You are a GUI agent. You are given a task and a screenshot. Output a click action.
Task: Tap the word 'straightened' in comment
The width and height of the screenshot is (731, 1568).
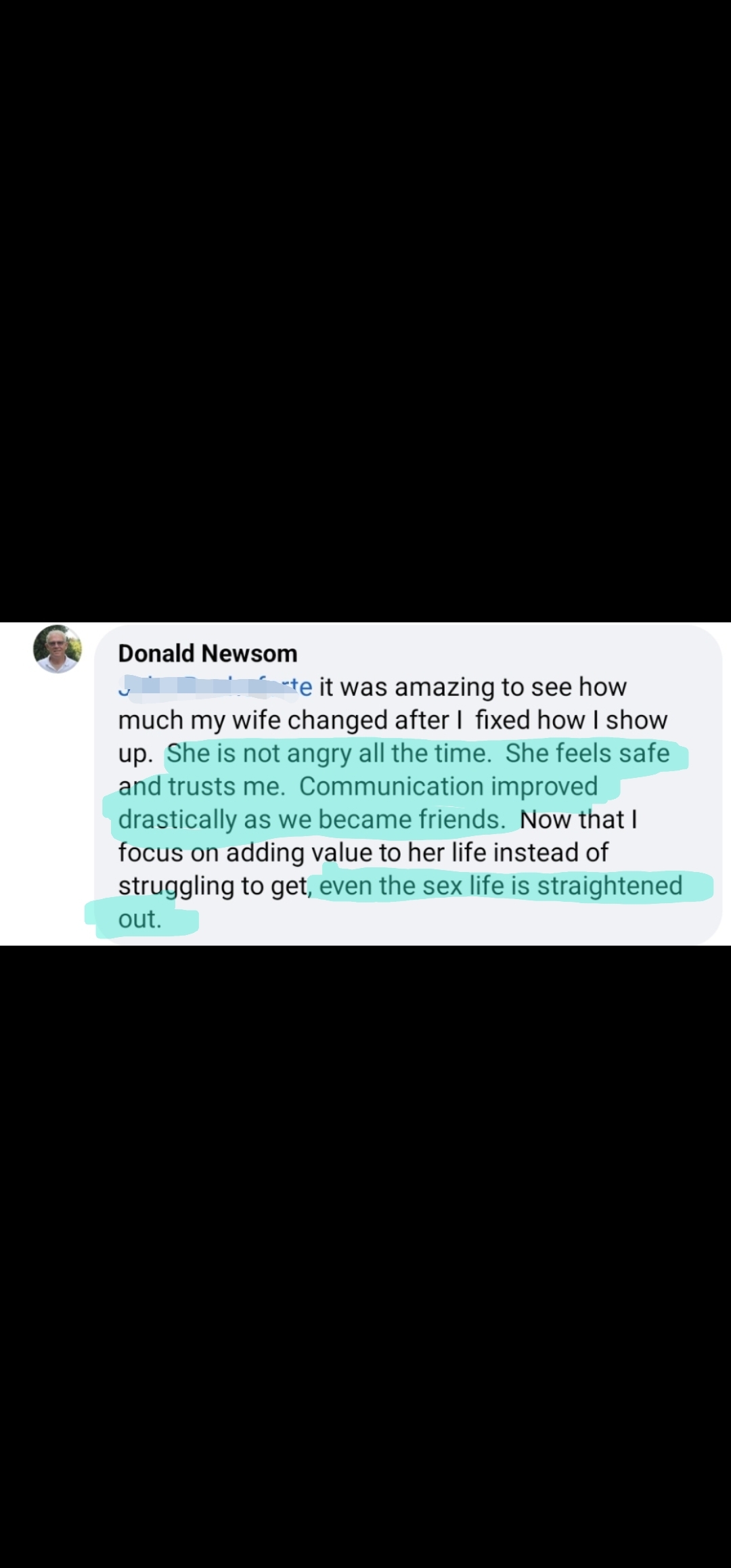coord(610,886)
